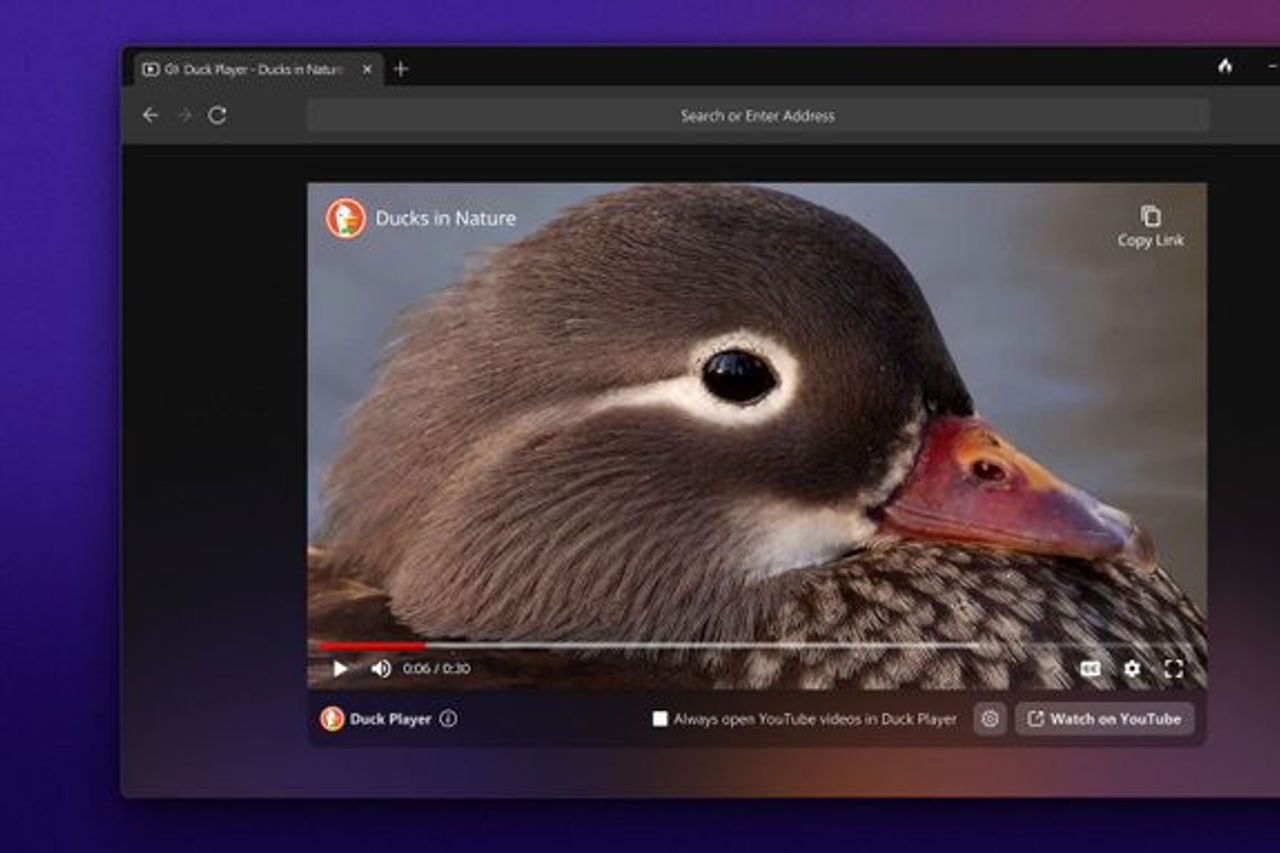Click the forward navigation arrow
The image size is (1280, 853).
click(x=184, y=115)
